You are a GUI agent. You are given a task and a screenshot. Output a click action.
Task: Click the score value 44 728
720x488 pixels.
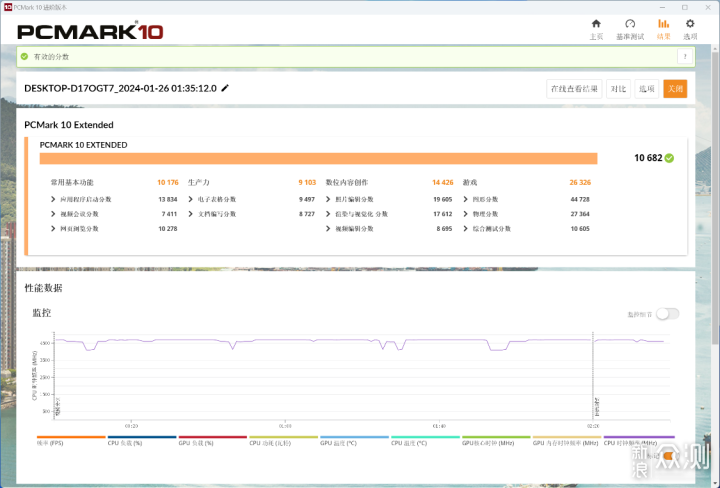click(580, 199)
